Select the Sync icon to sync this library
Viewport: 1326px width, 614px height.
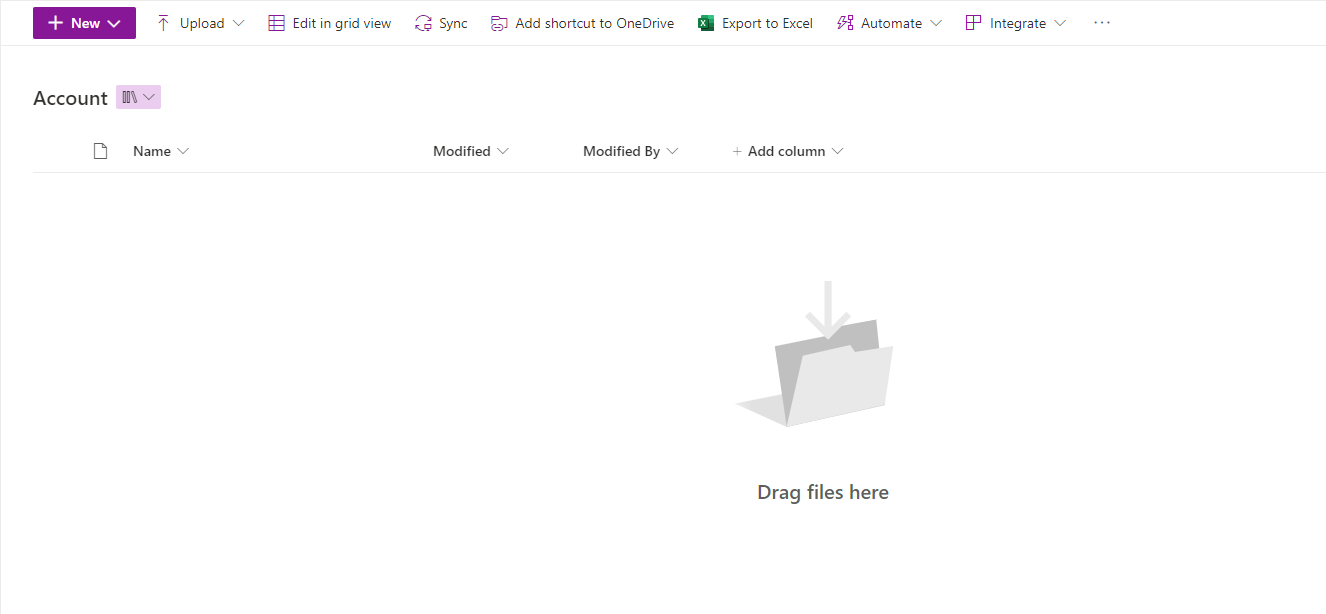click(x=423, y=22)
